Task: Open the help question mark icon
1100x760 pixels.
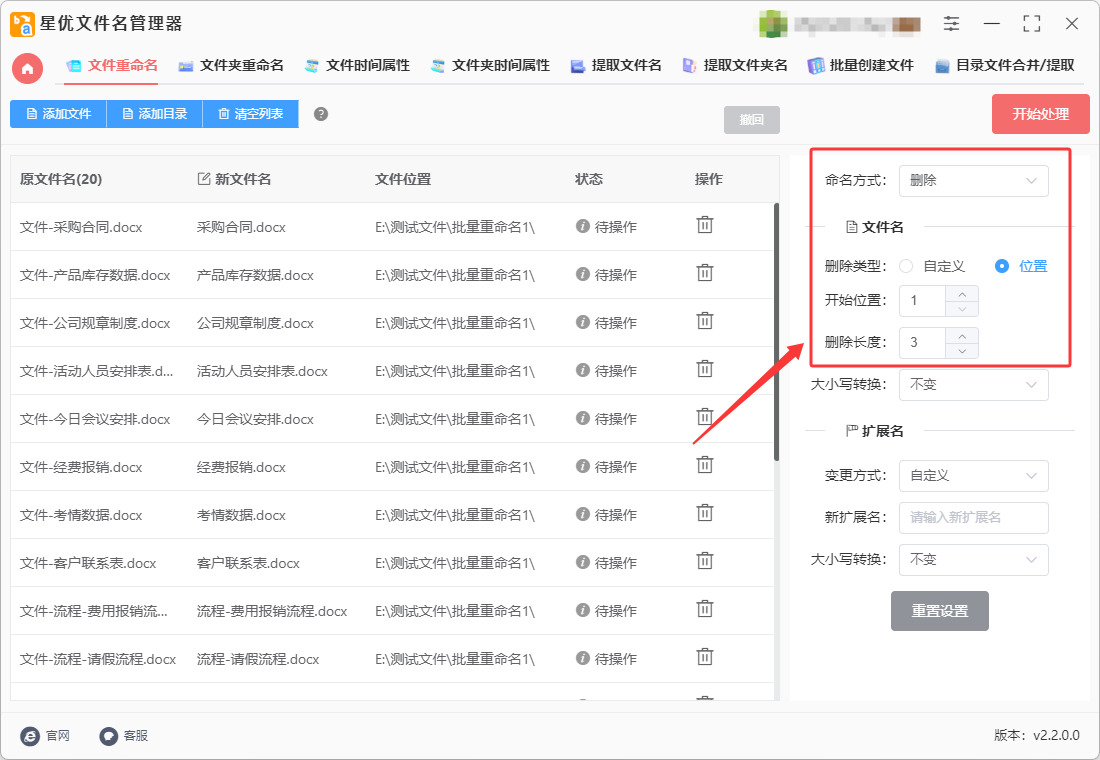Action: [x=321, y=114]
